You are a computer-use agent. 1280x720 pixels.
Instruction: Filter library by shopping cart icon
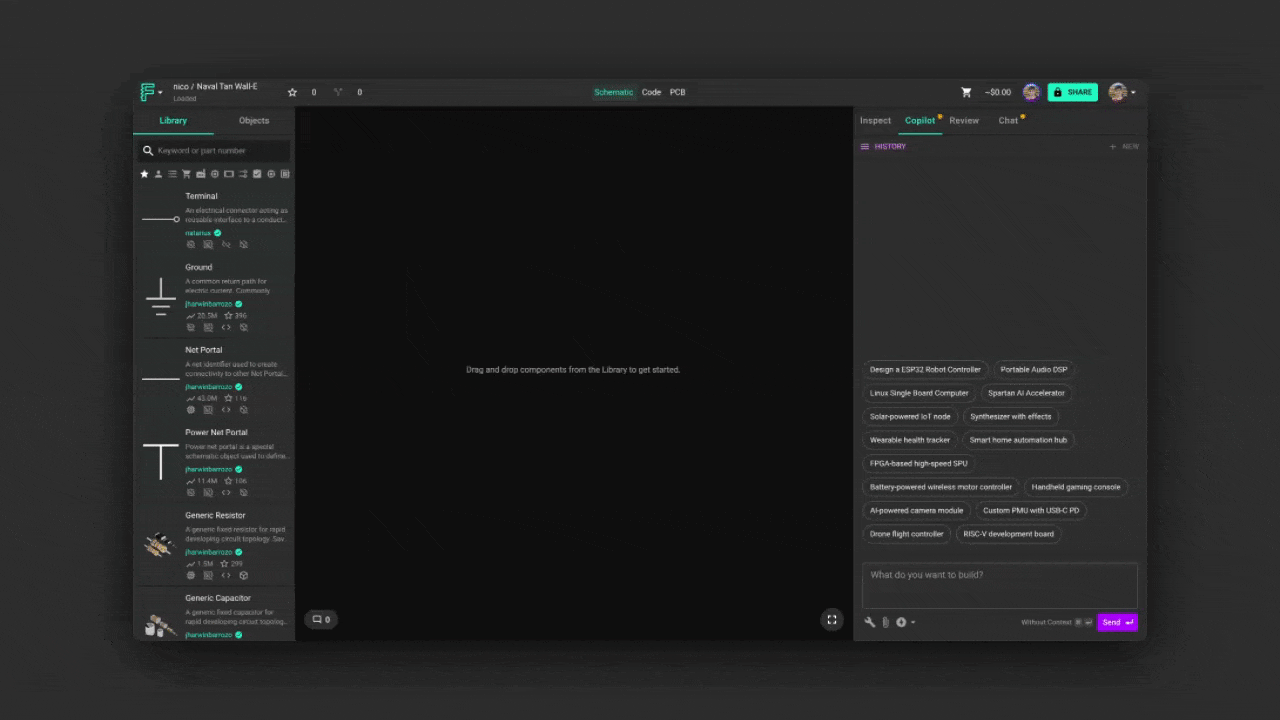click(186, 174)
